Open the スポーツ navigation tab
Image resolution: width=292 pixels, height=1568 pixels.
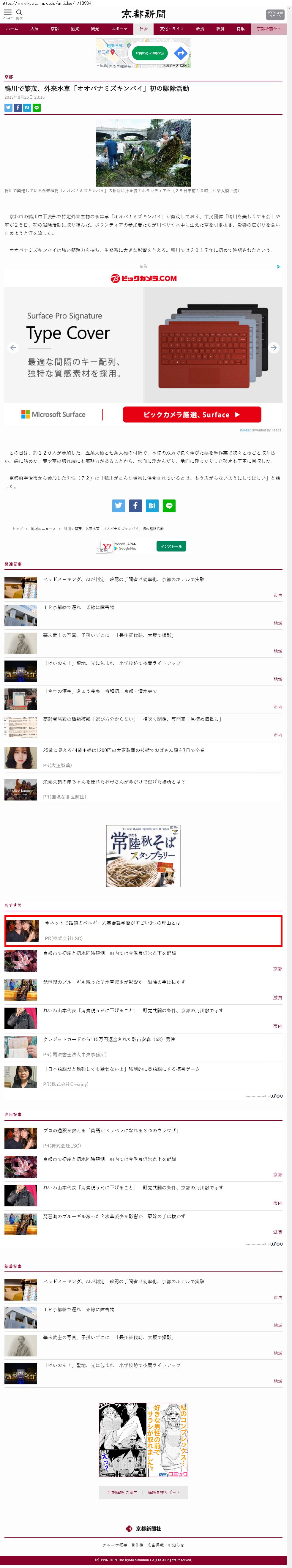pyautogui.click(x=119, y=29)
